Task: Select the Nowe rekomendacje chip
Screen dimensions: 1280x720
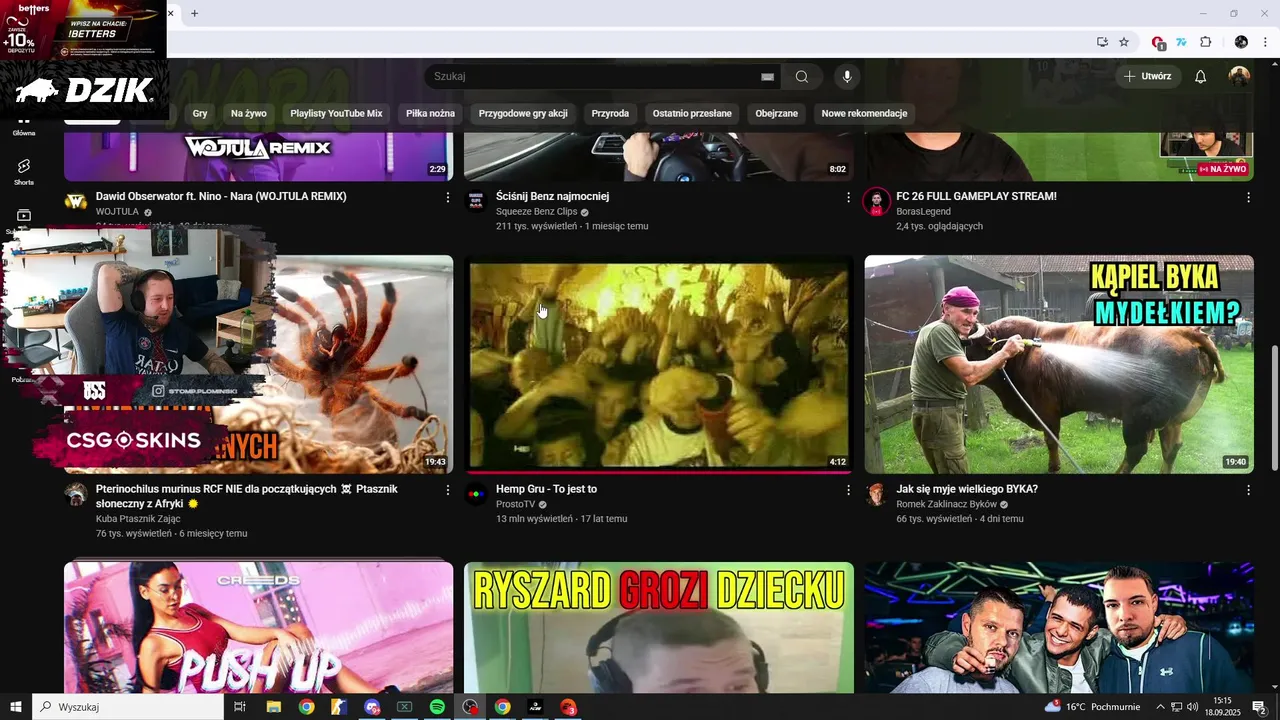Action: coord(864,114)
